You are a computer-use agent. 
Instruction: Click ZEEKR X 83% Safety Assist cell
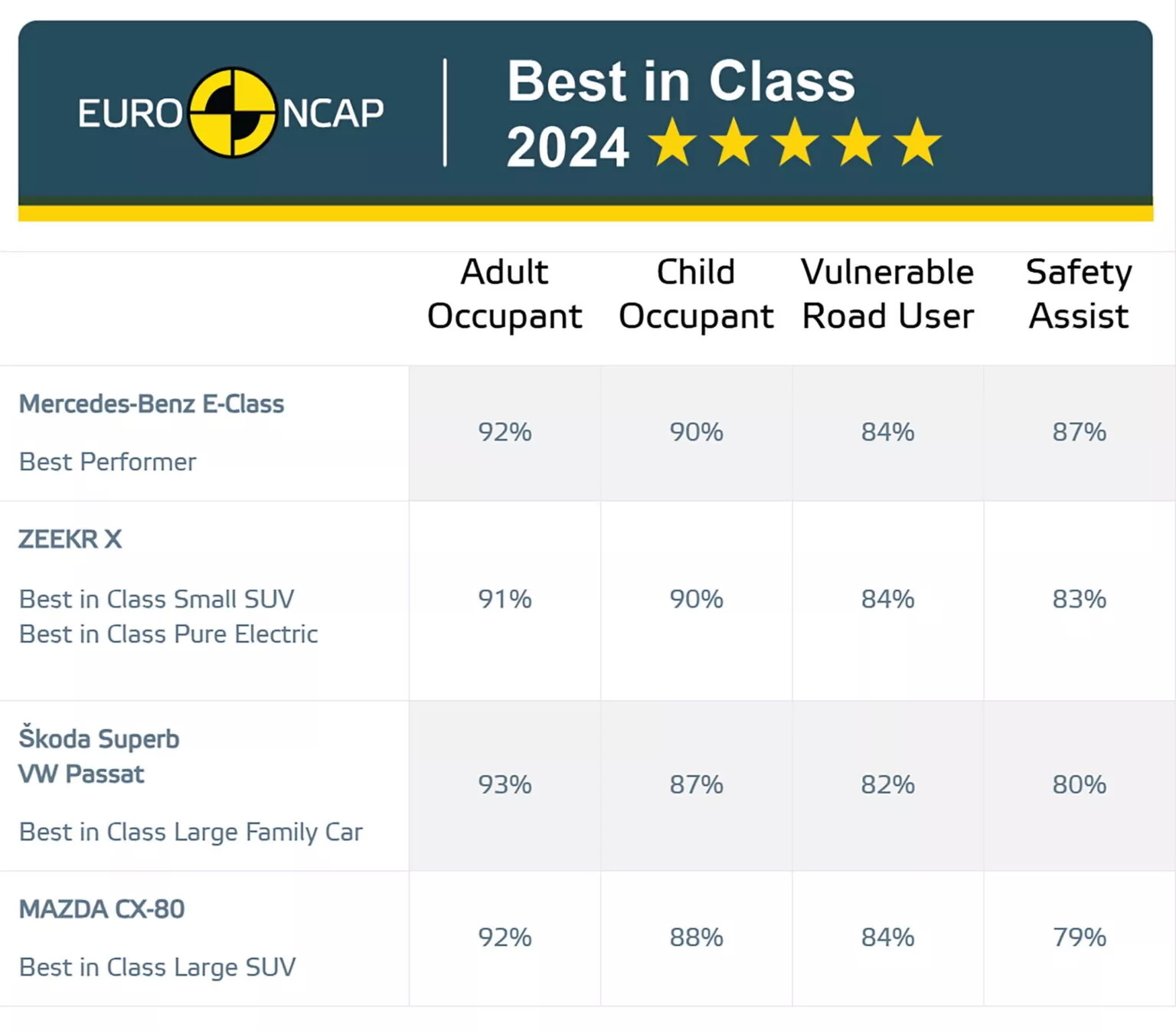click(x=1079, y=599)
